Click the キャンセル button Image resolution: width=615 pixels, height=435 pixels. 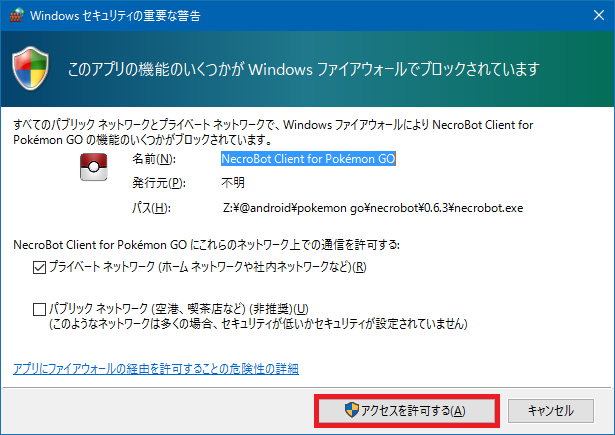click(551, 411)
